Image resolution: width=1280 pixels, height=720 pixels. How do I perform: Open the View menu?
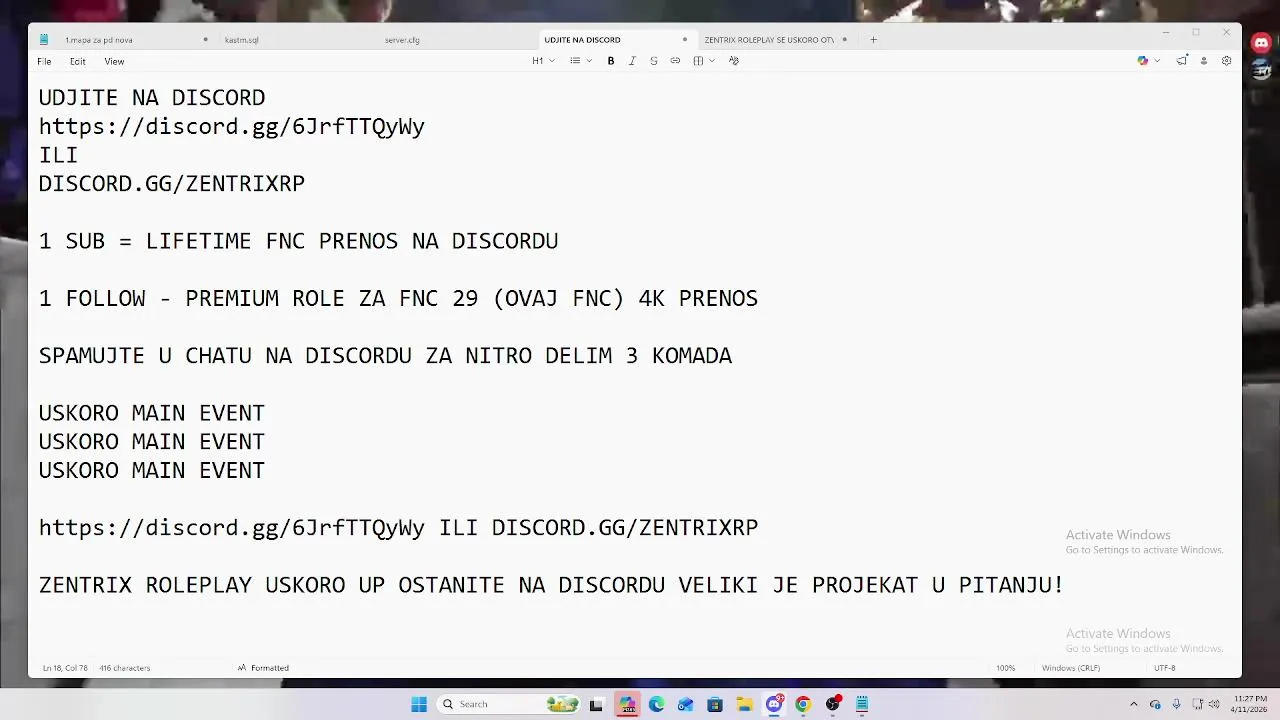pos(114,61)
